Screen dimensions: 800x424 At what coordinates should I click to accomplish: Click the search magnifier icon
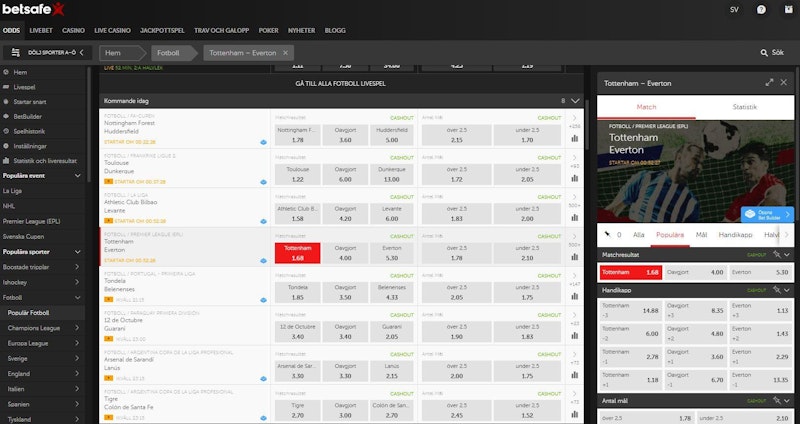tap(765, 52)
